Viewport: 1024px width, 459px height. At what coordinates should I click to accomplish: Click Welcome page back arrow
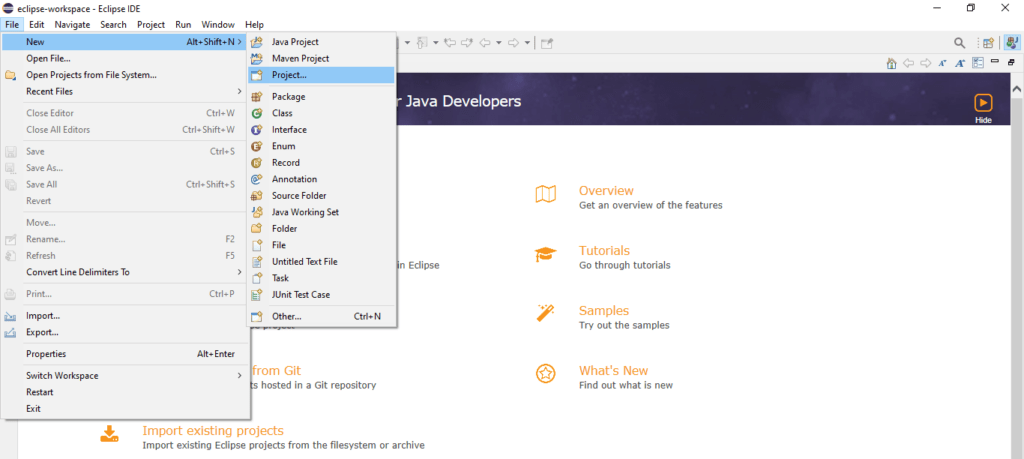908,63
